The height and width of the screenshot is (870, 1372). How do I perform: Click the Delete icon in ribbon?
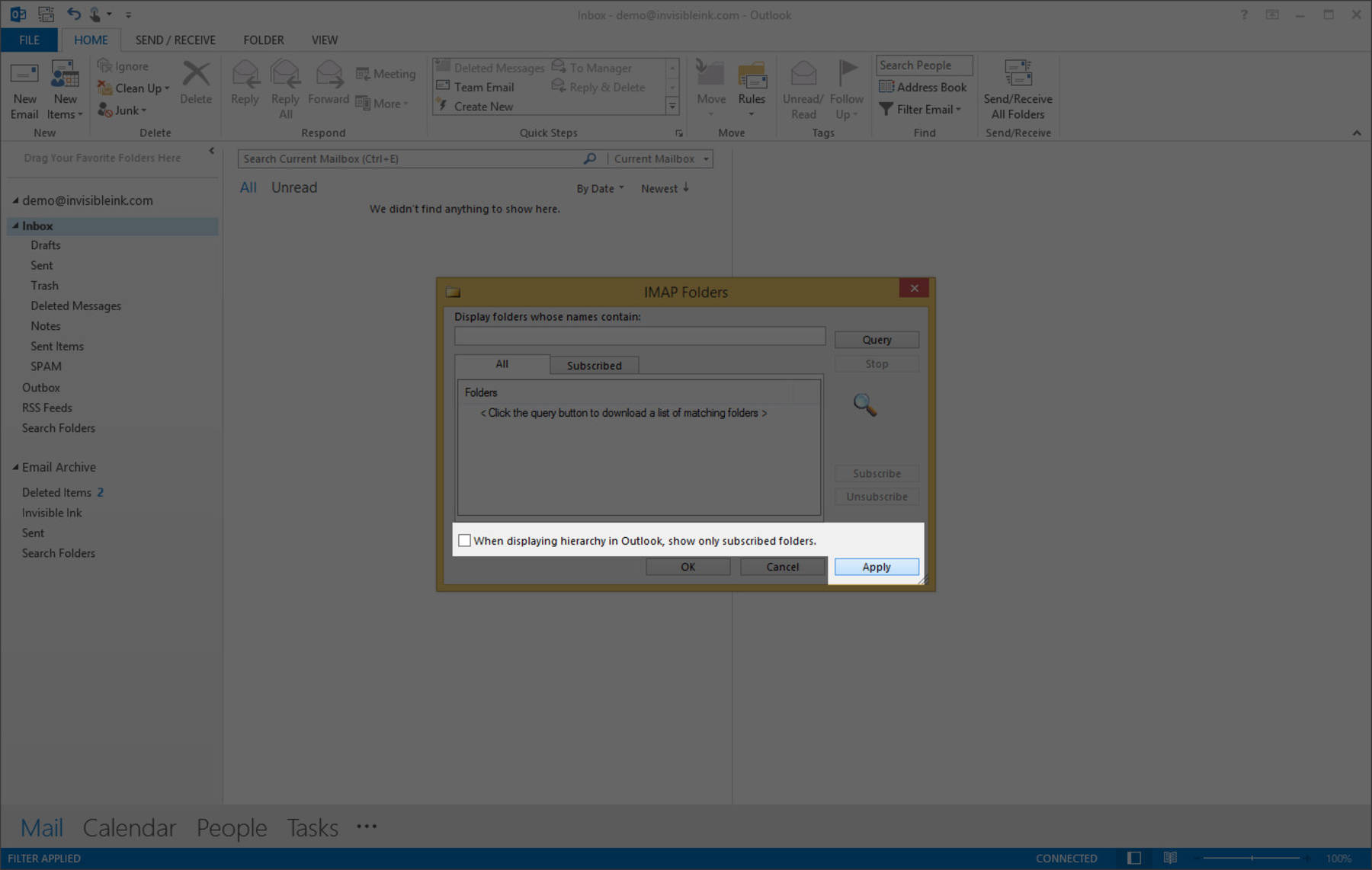coord(196,76)
